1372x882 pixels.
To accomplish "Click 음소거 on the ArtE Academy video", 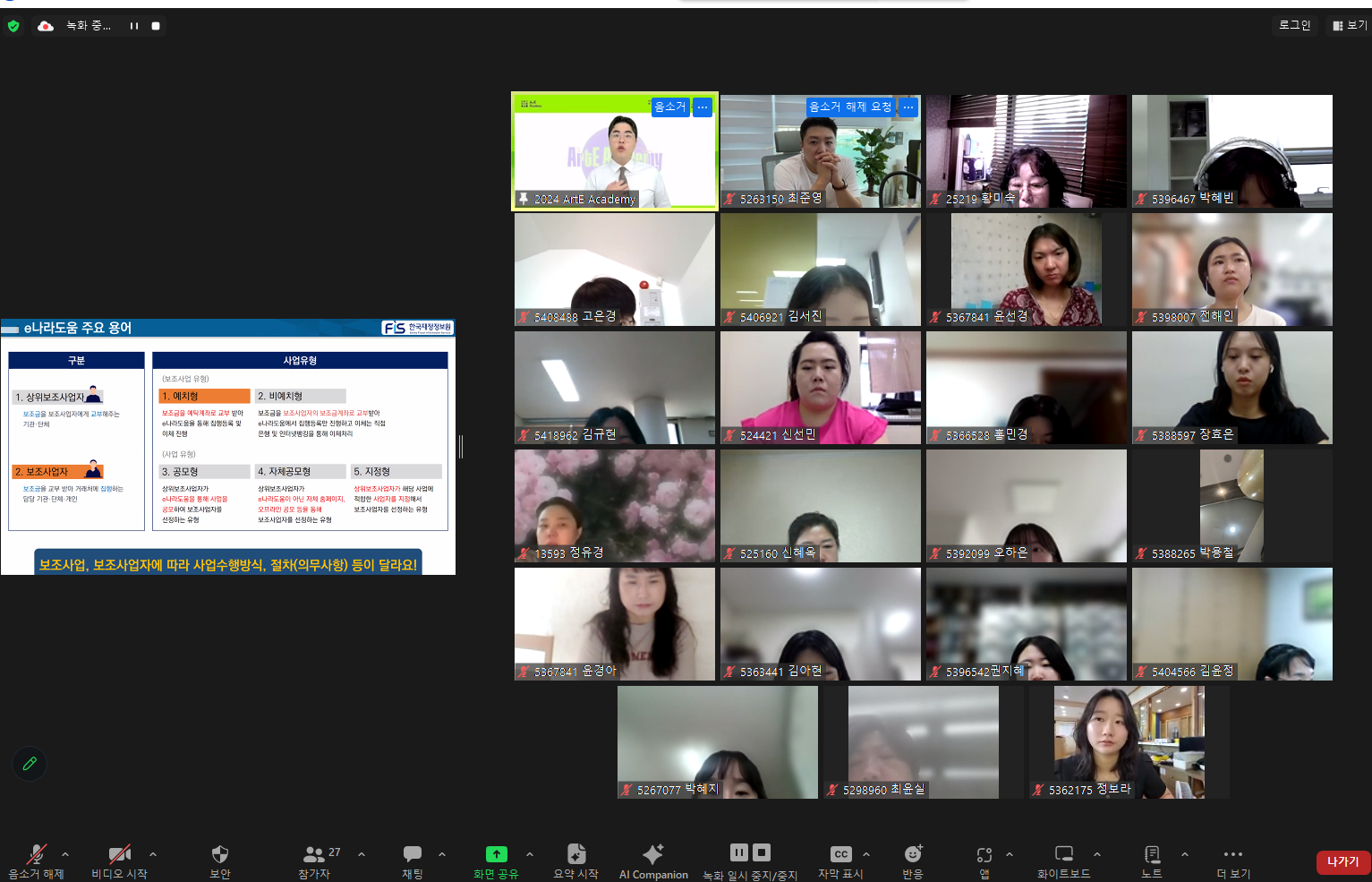I will [670, 107].
